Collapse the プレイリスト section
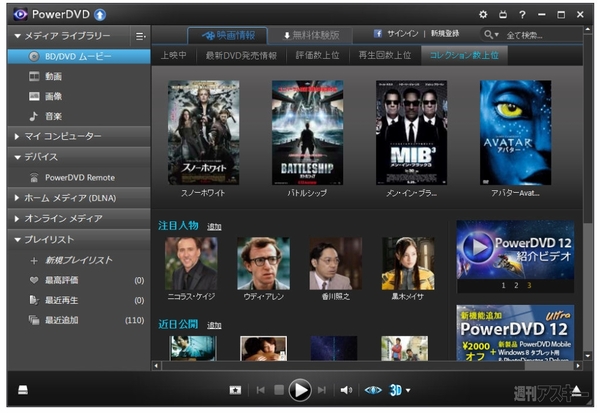This screenshot has width=600, height=413. (x=17, y=240)
